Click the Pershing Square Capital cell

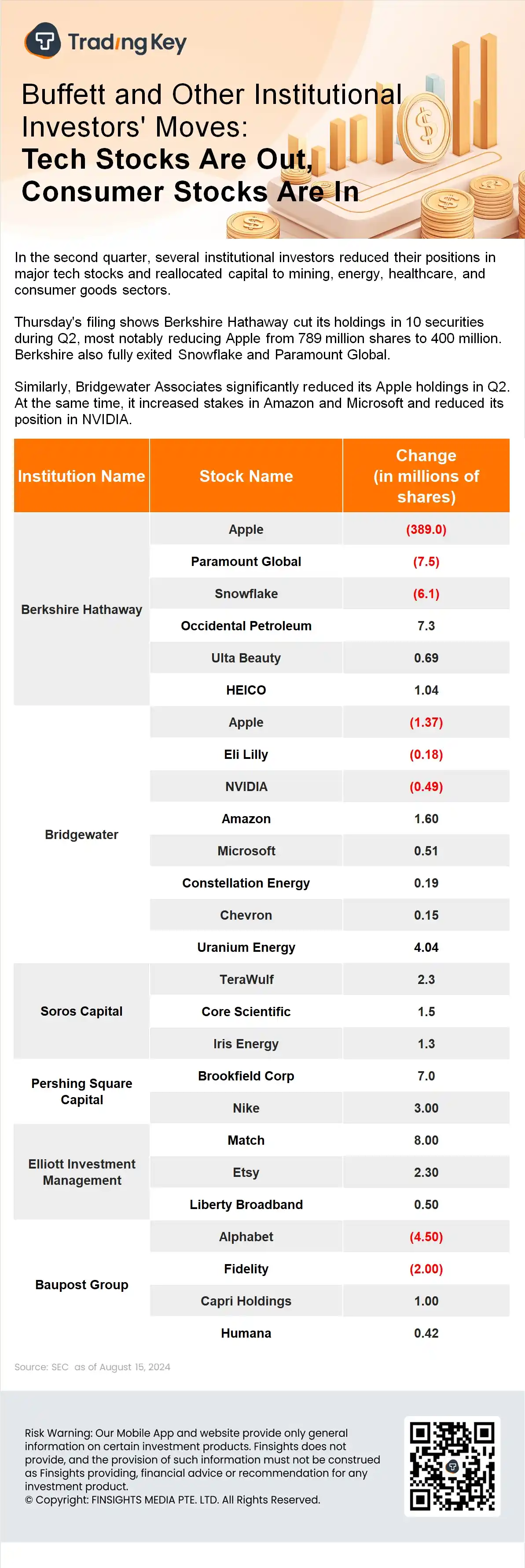tap(81, 1091)
